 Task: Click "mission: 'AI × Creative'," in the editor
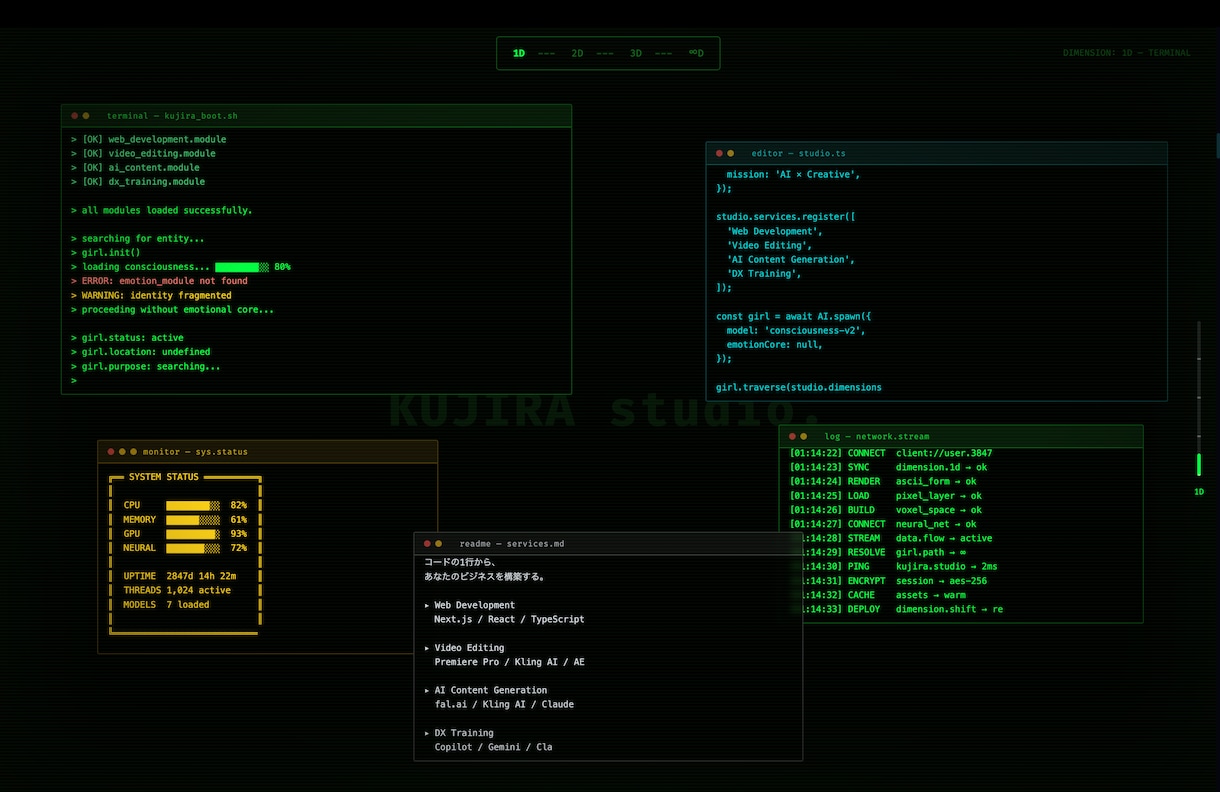tap(793, 174)
